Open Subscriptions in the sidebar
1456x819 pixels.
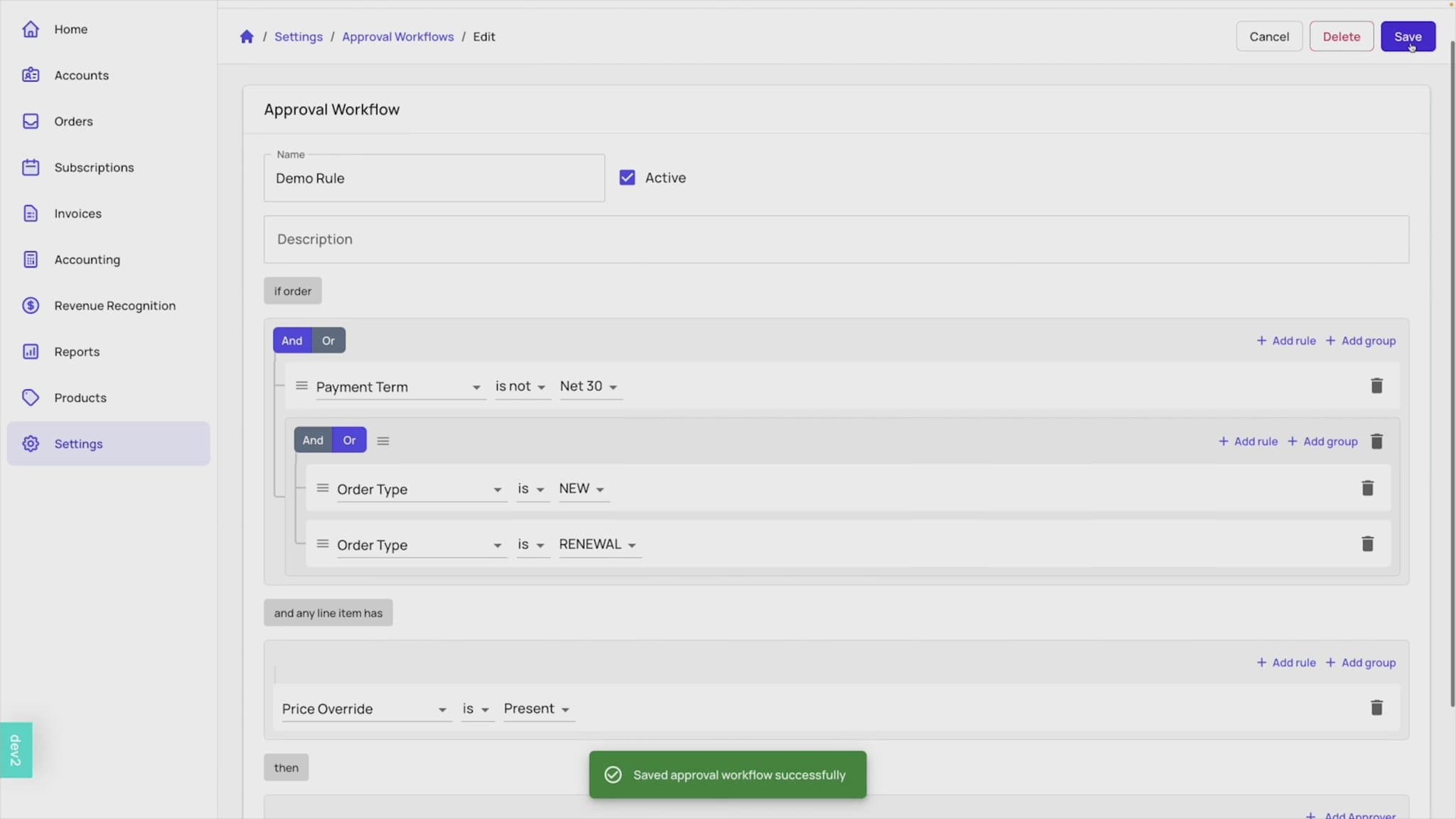[94, 168]
